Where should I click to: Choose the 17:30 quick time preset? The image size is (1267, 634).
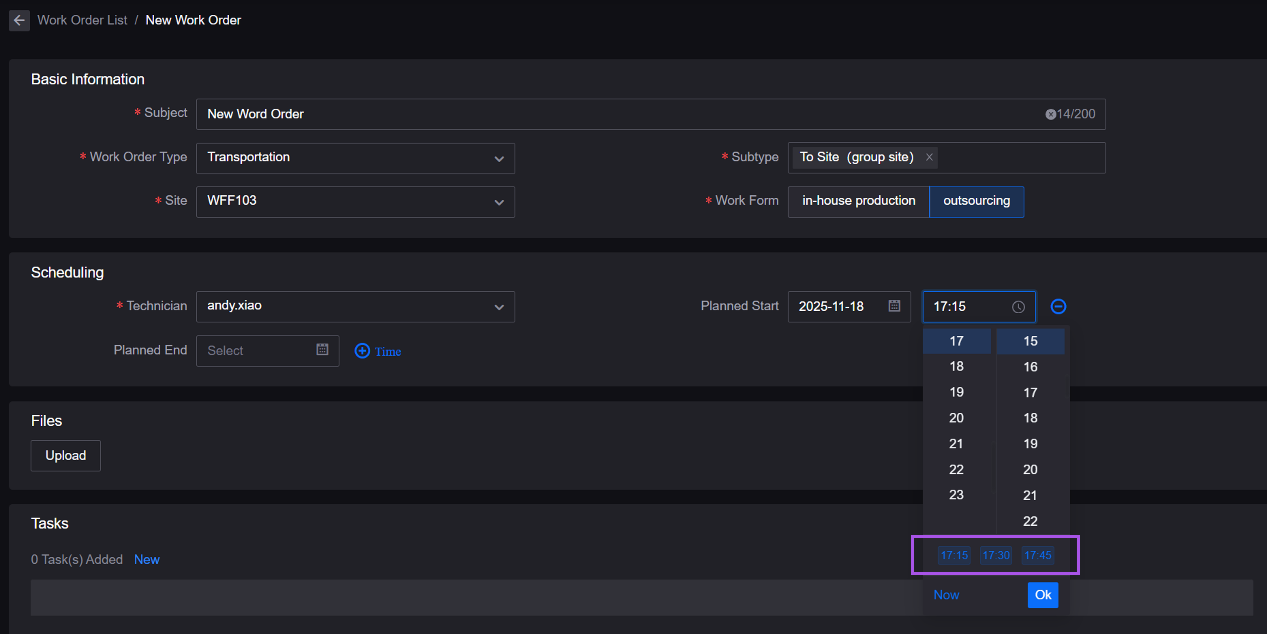coord(996,556)
